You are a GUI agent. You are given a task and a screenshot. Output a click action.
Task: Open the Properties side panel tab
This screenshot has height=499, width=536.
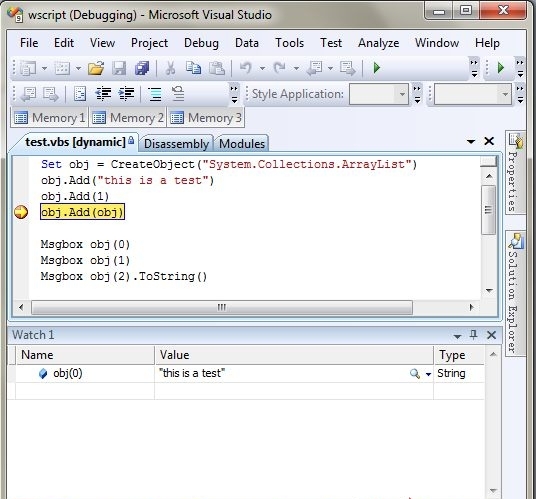coord(515,173)
